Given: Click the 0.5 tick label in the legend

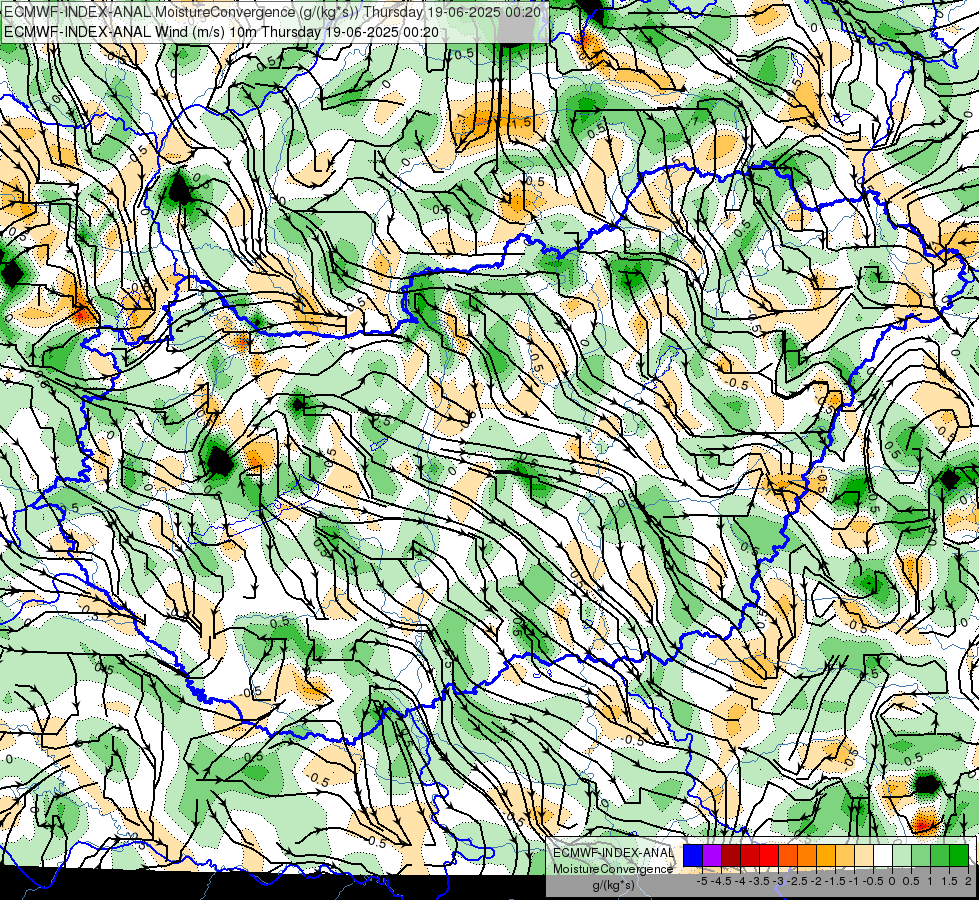Looking at the screenshot, I should (x=911, y=881).
